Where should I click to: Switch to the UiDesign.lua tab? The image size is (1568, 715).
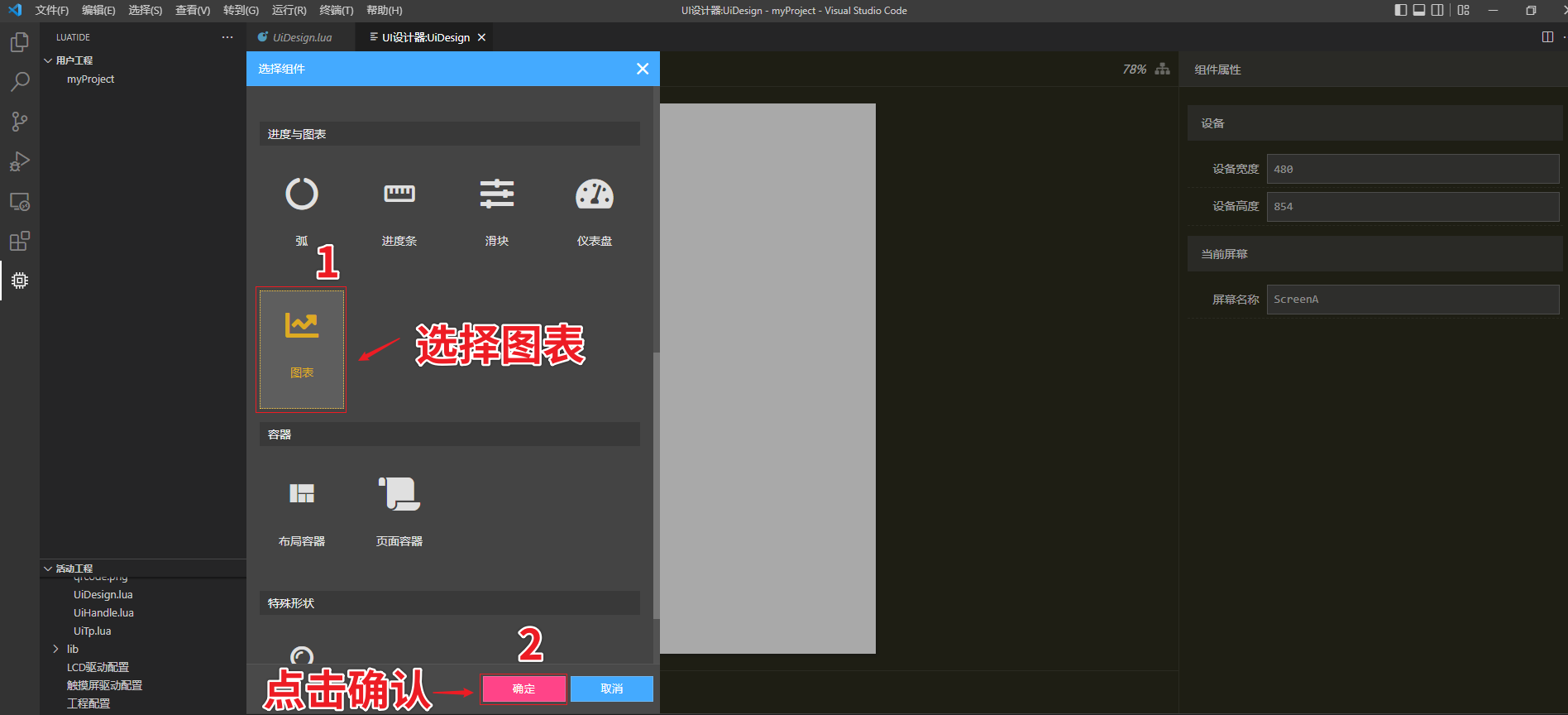(302, 37)
